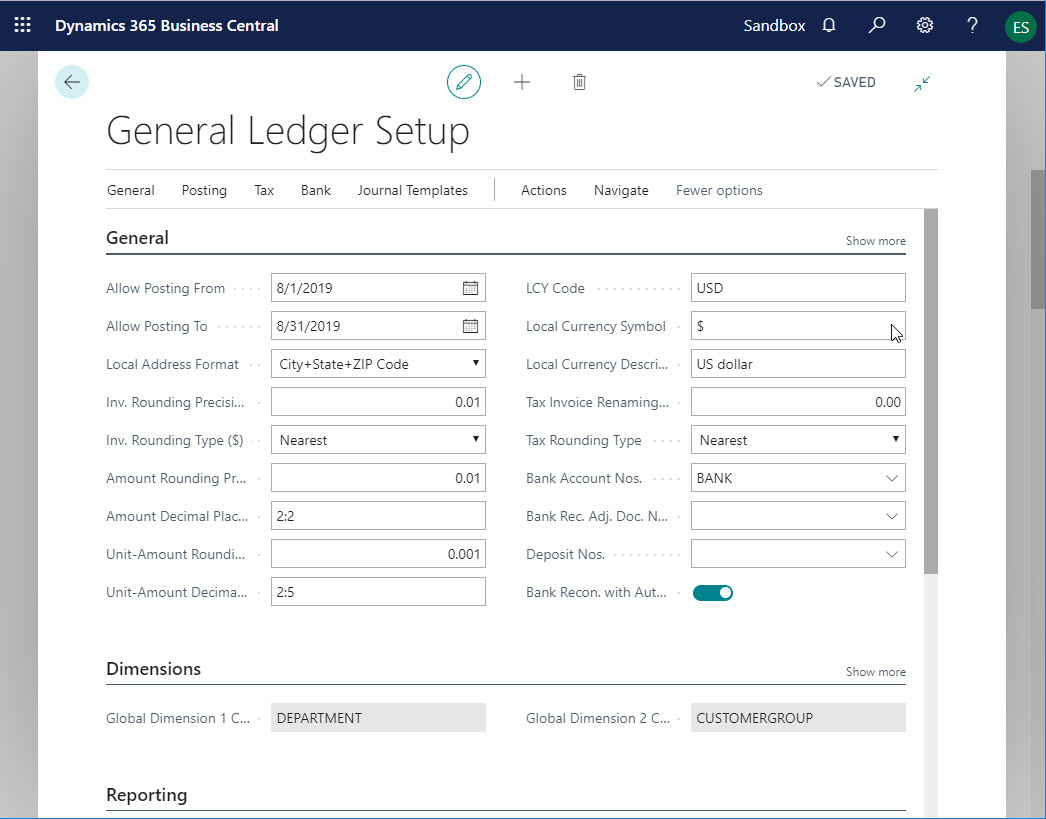The width and height of the screenshot is (1046, 819).
Task: Click Inv. Rounding Precision field
Action: point(378,402)
